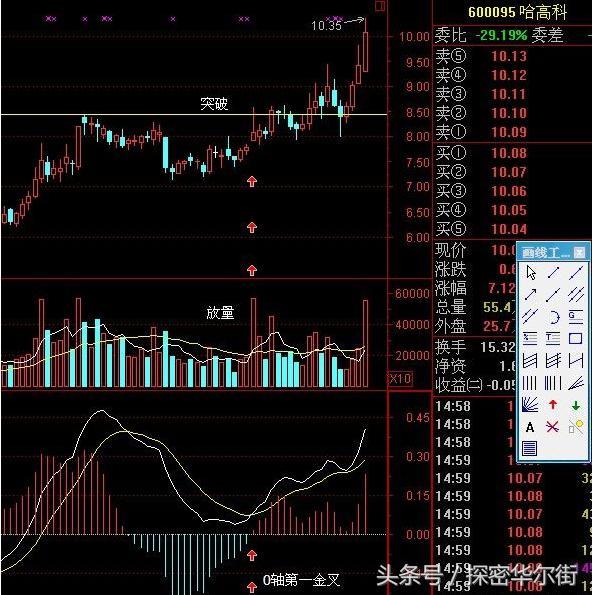
Task: Click the stock title 600095 哈高科
Action: (x=517, y=12)
